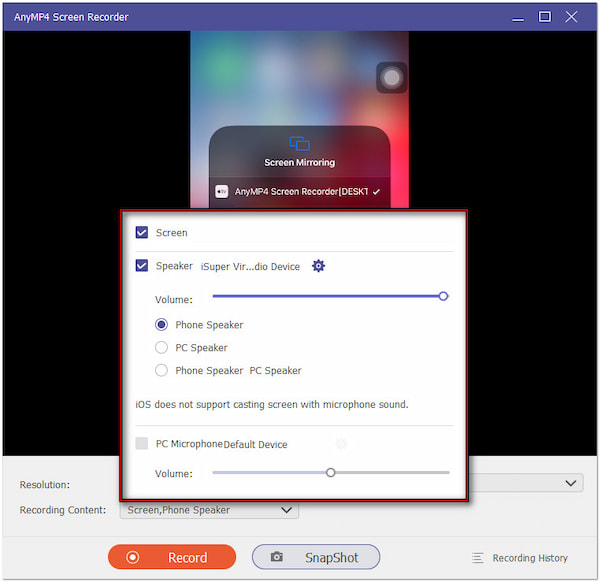The height and width of the screenshot is (582, 600).
Task: Tap the AssistiveTouch button on the phone preview
Action: tap(391, 78)
